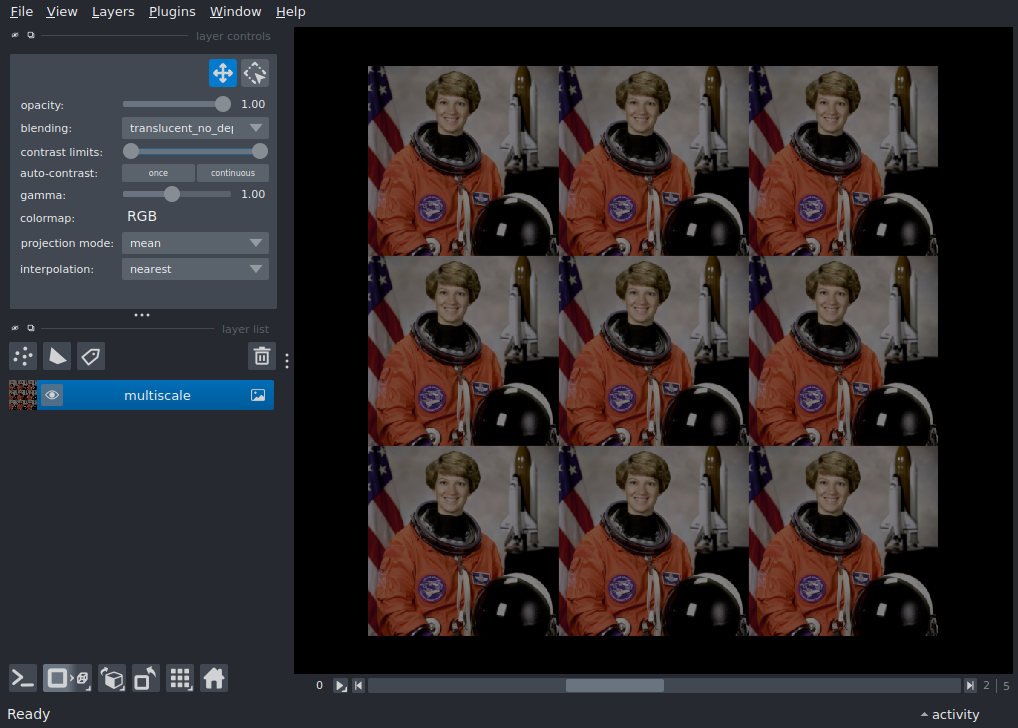Delete the multiscale layer

coord(261,356)
